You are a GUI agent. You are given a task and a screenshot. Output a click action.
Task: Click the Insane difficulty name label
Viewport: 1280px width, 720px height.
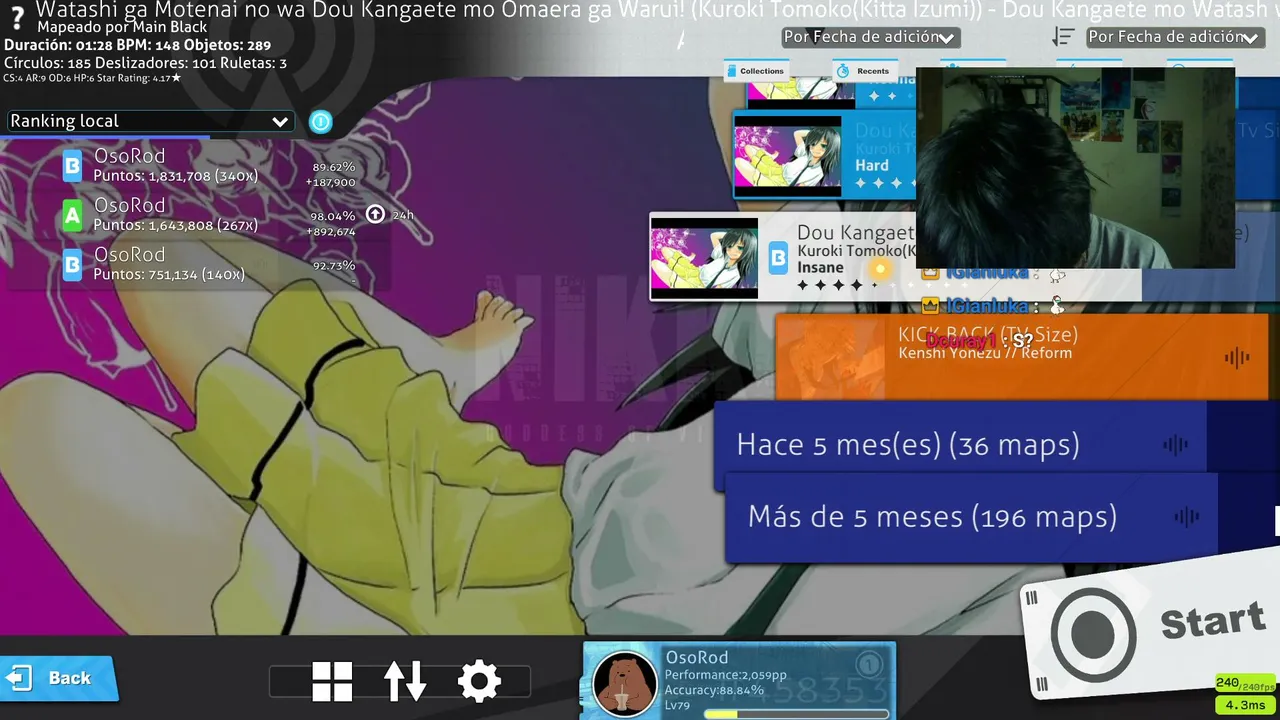pyautogui.click(x=820, y=268)
